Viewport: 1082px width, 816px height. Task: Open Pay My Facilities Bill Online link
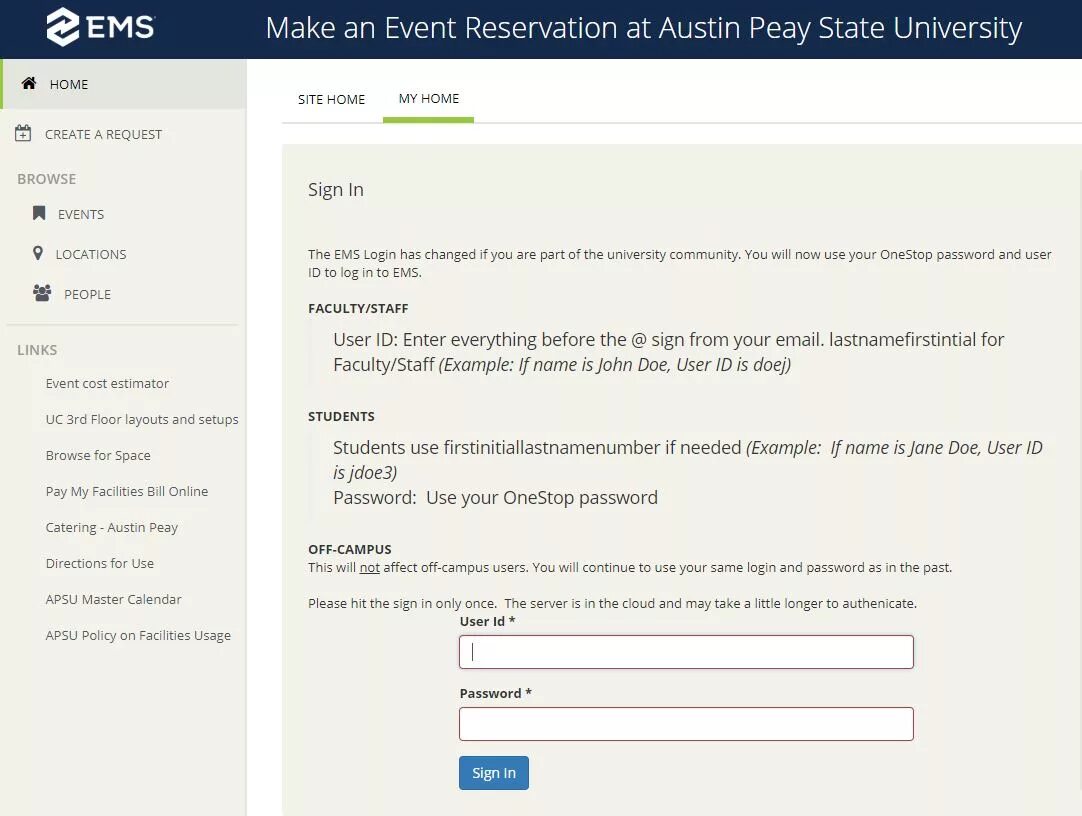pos(127,491)
